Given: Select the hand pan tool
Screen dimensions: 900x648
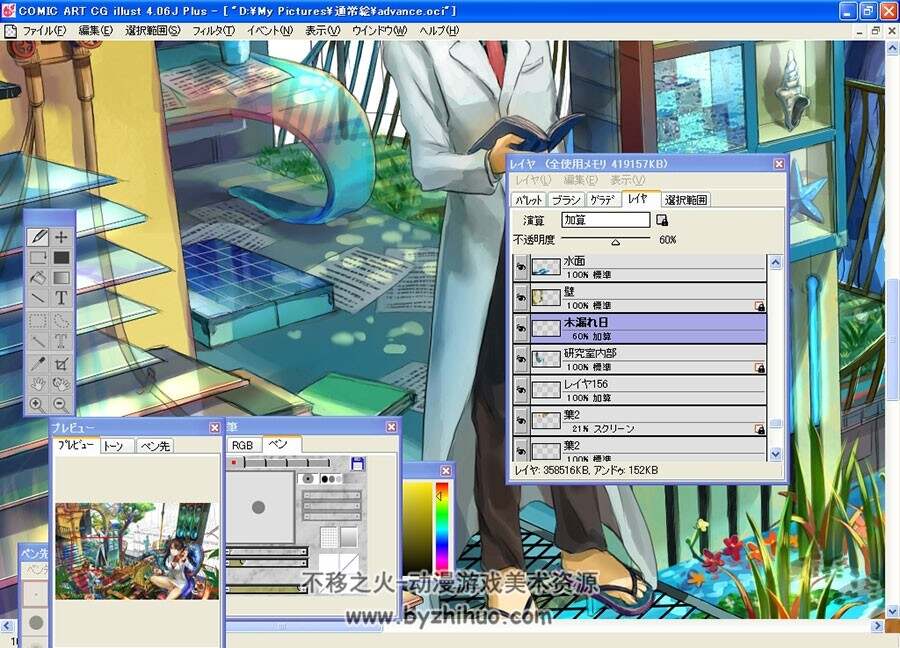Looking at the screenshot, I should pyautogui.click(x=38, y=383).
